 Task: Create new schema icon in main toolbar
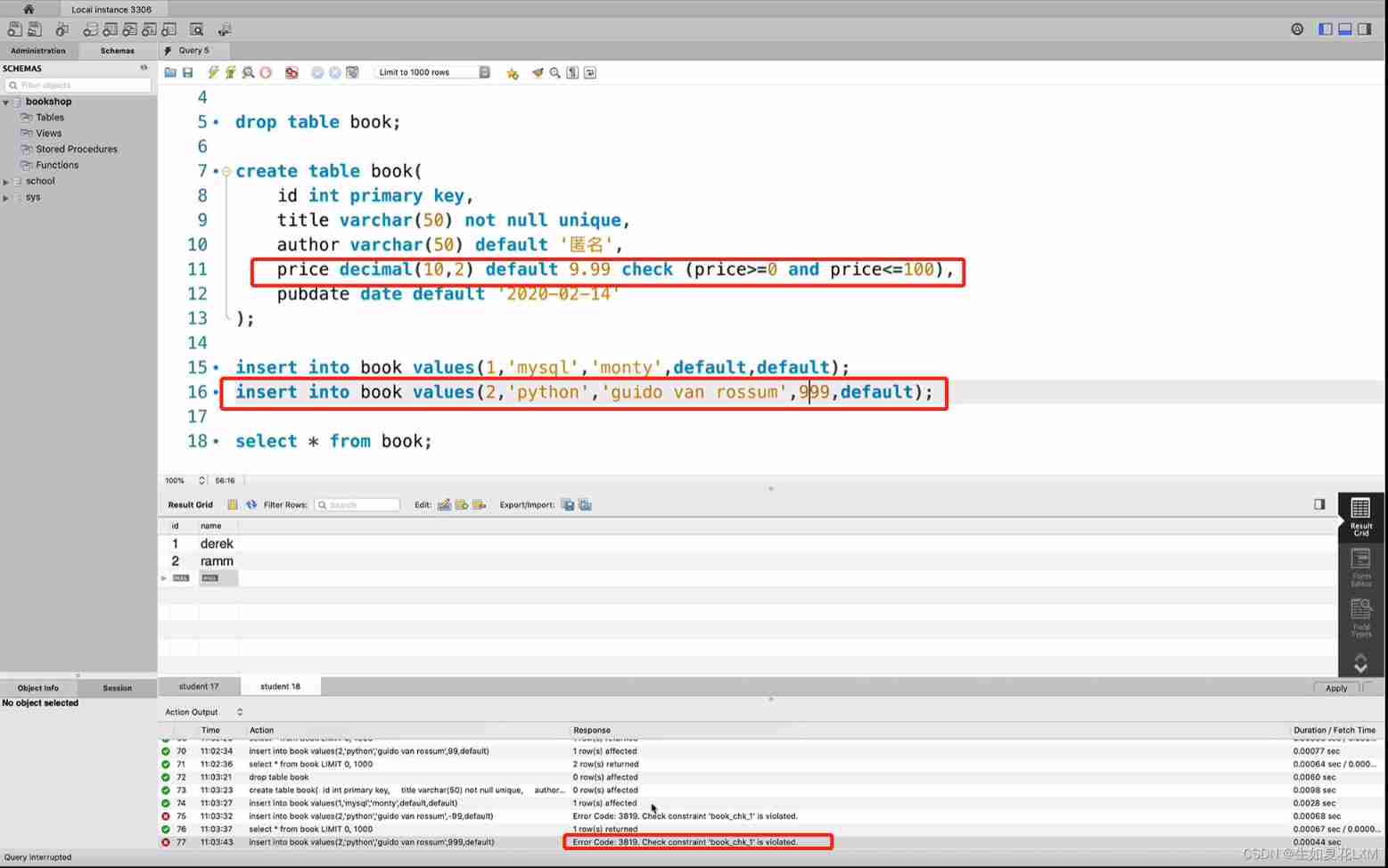pos(90,29)
